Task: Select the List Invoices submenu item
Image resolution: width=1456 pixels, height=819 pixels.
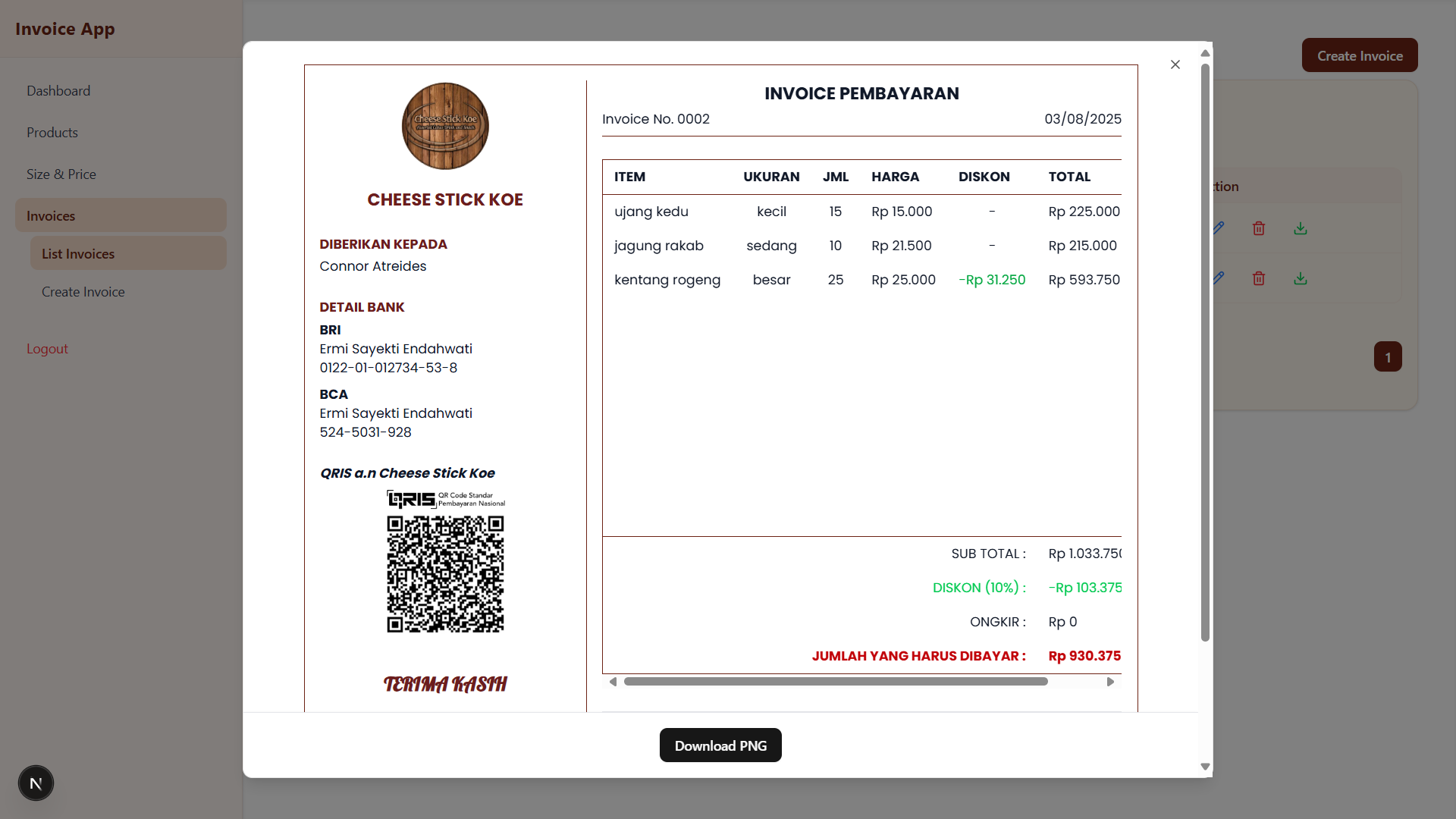Action: coord(78,254)
